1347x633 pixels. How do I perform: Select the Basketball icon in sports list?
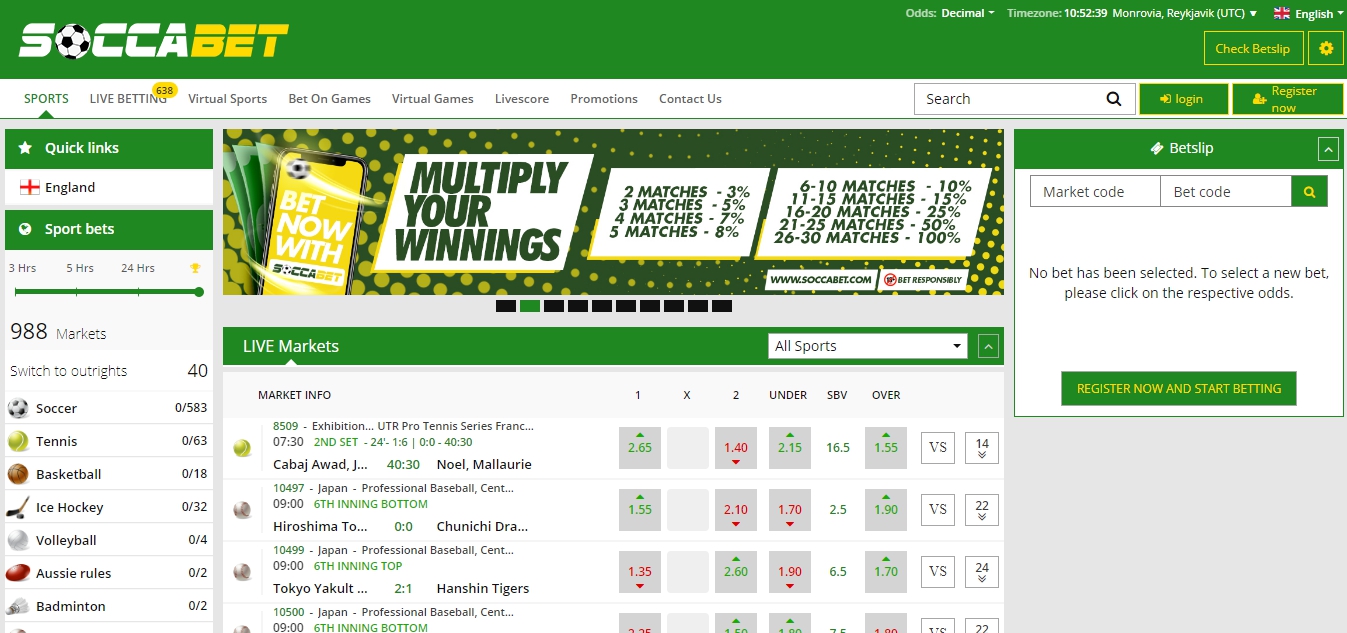tap(18, 474)
